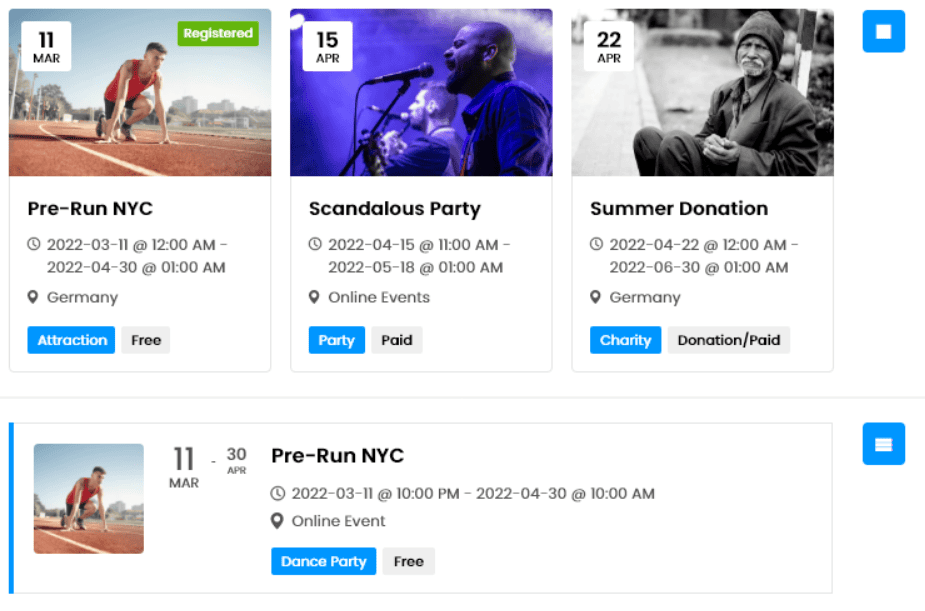Open the Dance Party category tag
This screenshot has width=925, height=611.
(323, 561)
